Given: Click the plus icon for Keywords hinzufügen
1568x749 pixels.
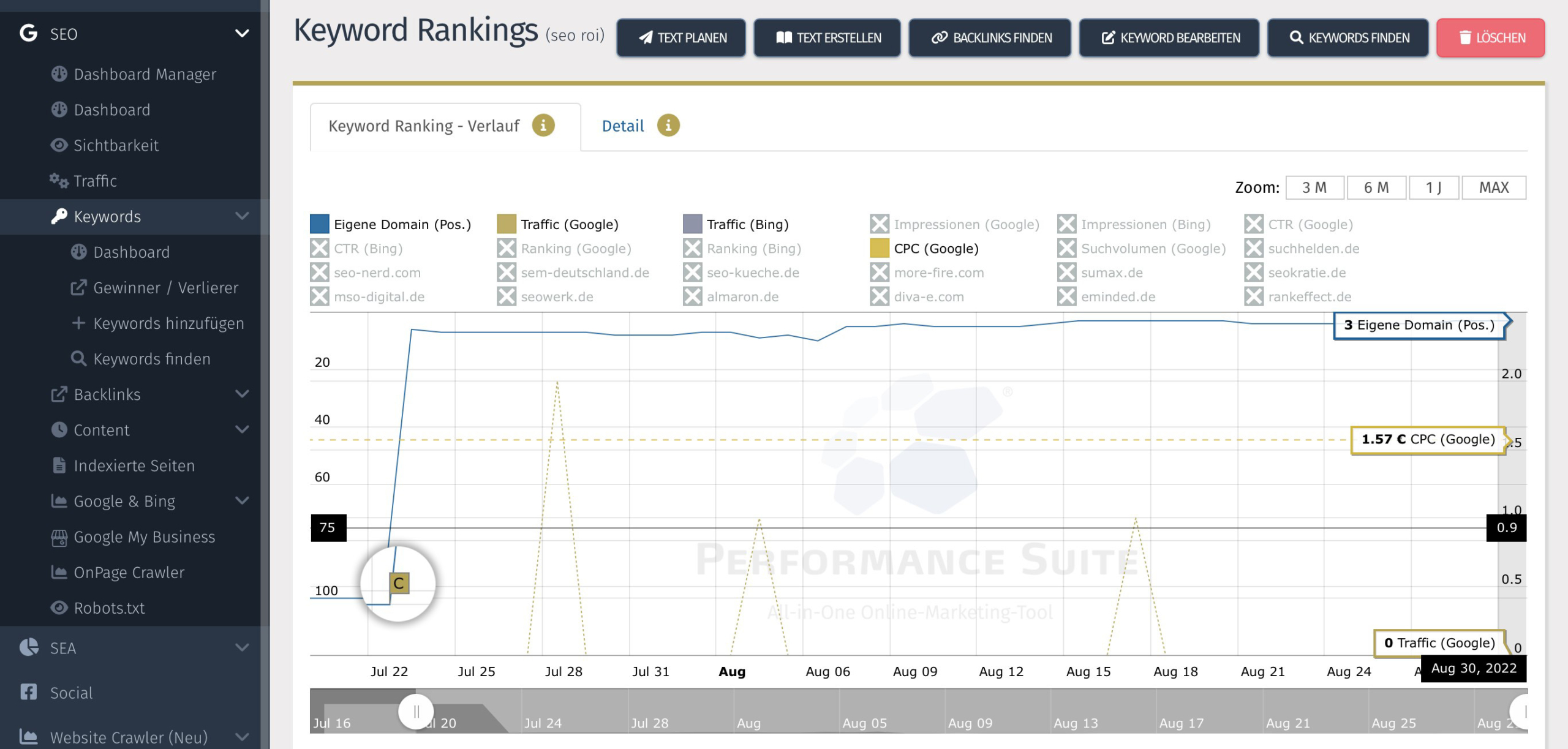Looking at the screenshot, I should click(x=78, y=323).
